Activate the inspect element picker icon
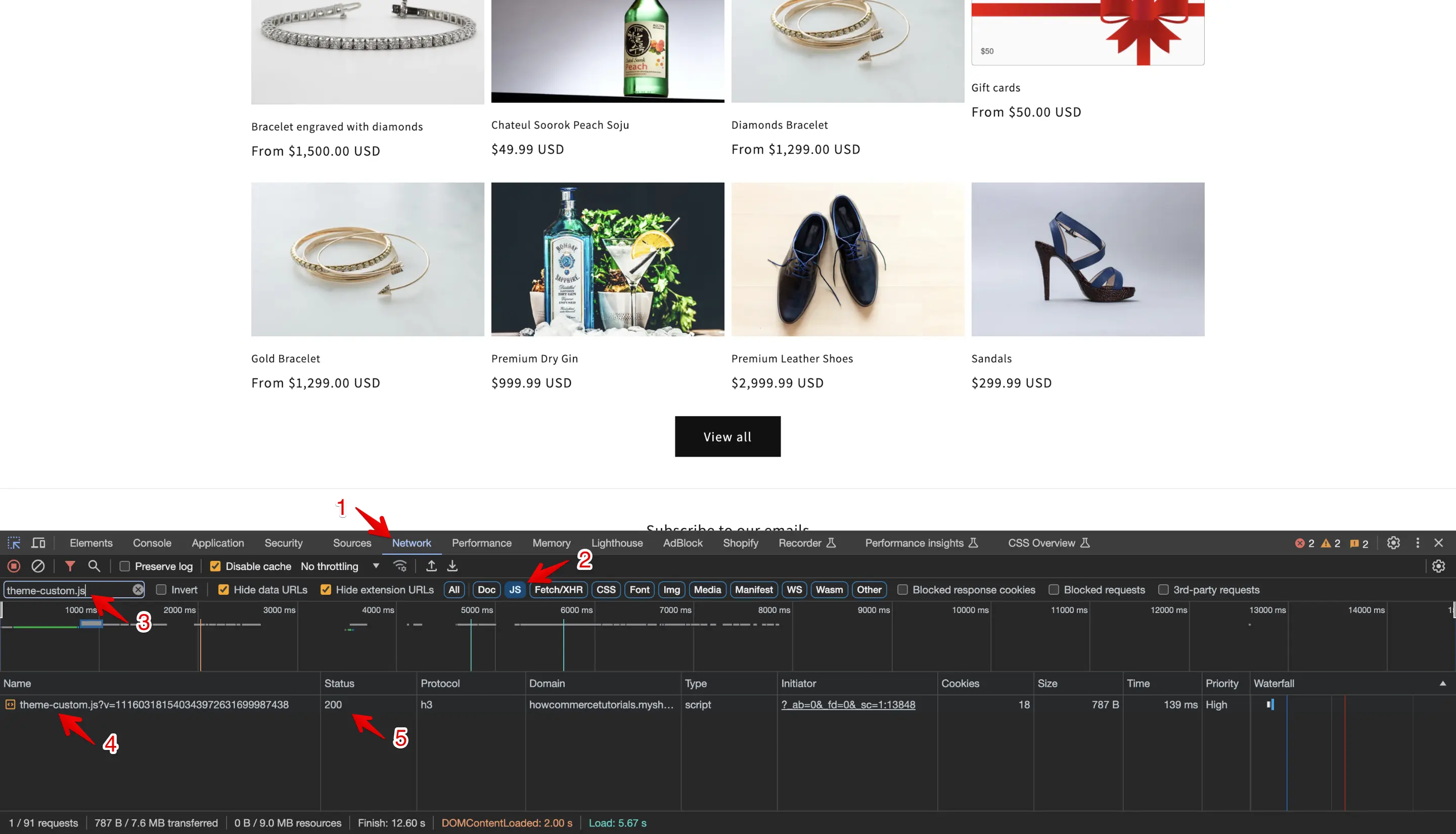 pyautogui.click(x=14, y=543)
